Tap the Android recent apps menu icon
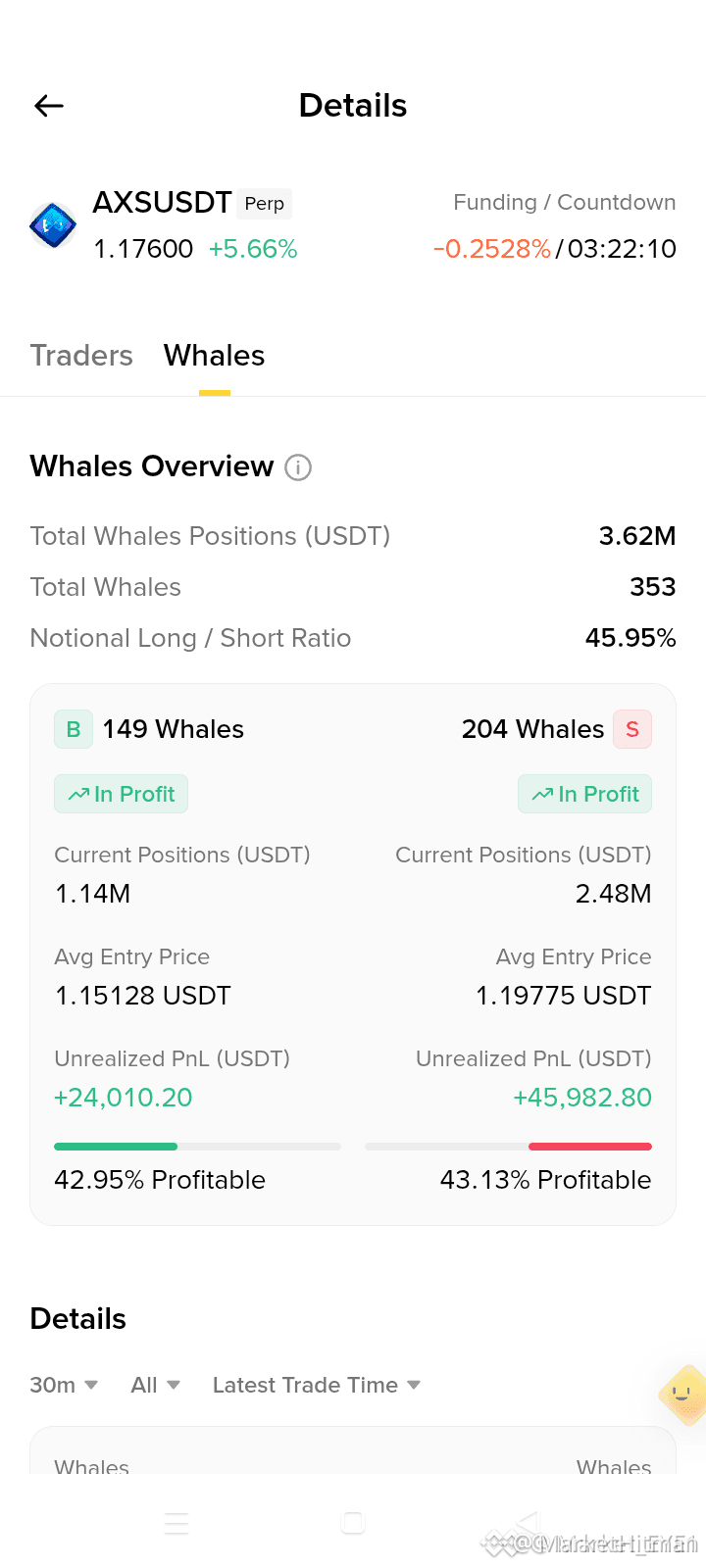 point(176,1523)
